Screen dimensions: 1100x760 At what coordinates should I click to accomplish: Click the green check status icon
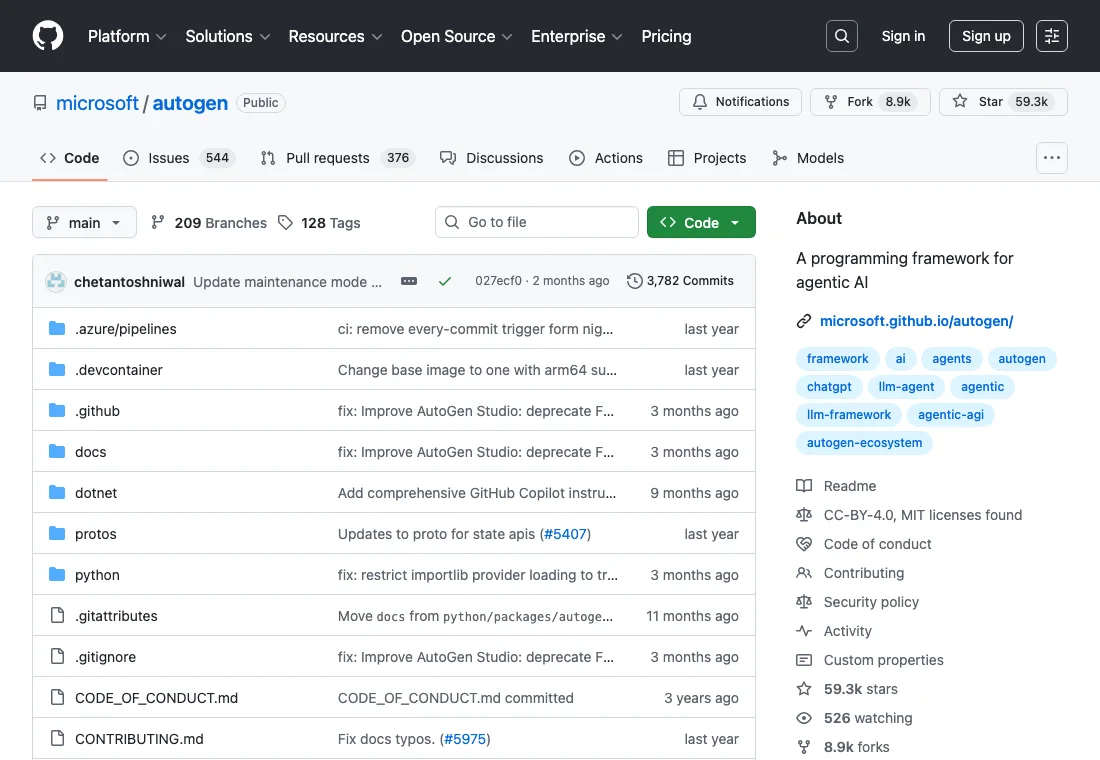pyautogui.click(x=445, y=281)
